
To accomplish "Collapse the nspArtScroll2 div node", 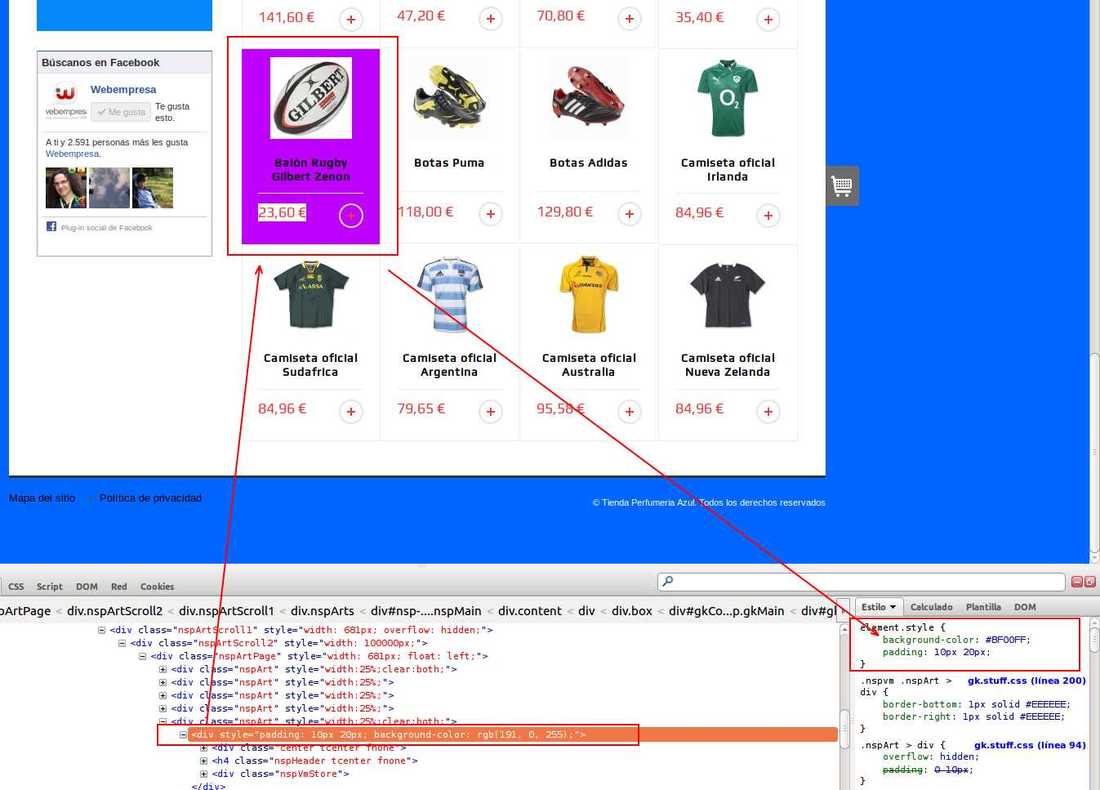I will tap(122, 643).
